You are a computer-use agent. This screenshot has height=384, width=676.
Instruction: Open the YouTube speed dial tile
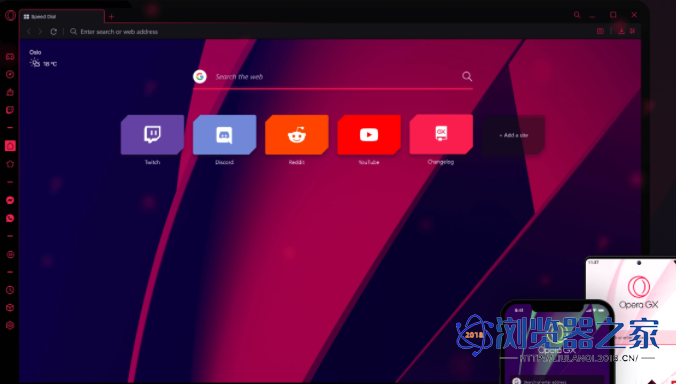click(x=369, y=134)
